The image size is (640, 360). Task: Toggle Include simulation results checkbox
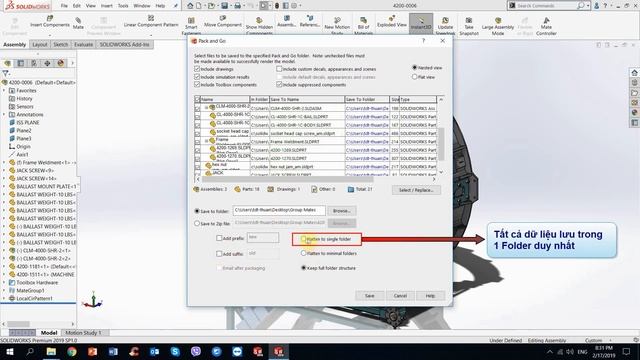pyautogui.click(x=197, y=77)
